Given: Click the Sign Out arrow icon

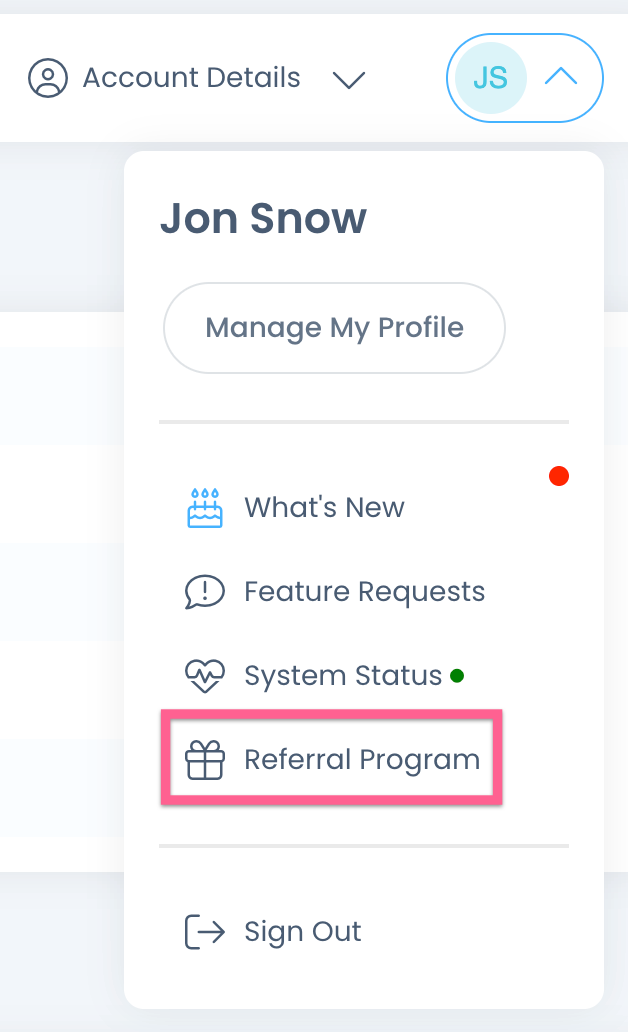Looking at the screenshot, I should point(205,931).
